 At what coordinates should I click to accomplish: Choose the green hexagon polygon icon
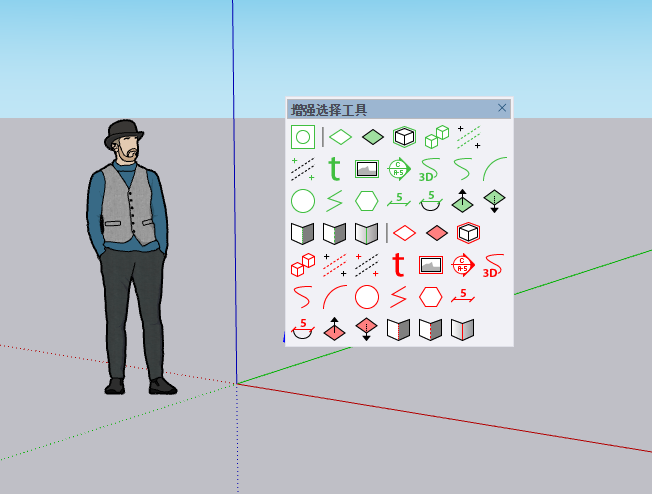tap(367, 201)
